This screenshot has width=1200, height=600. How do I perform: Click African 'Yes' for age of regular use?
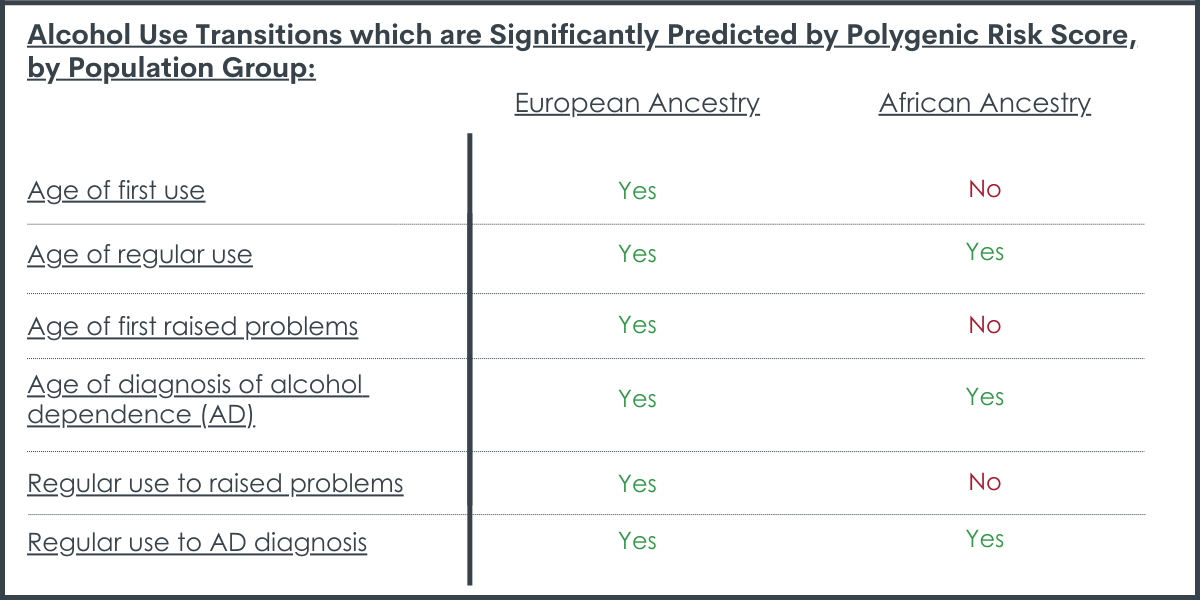click(985, 252)
